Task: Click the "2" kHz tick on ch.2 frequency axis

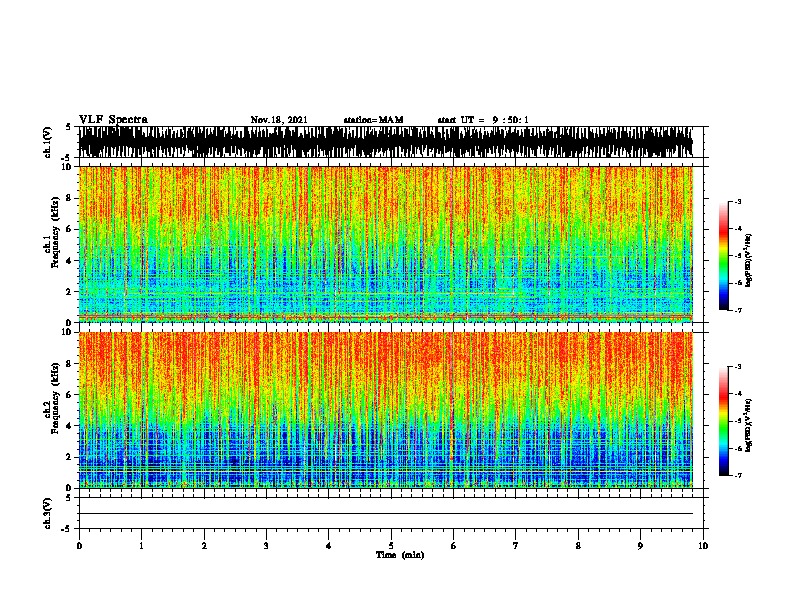Action: (x=69, y=457)
